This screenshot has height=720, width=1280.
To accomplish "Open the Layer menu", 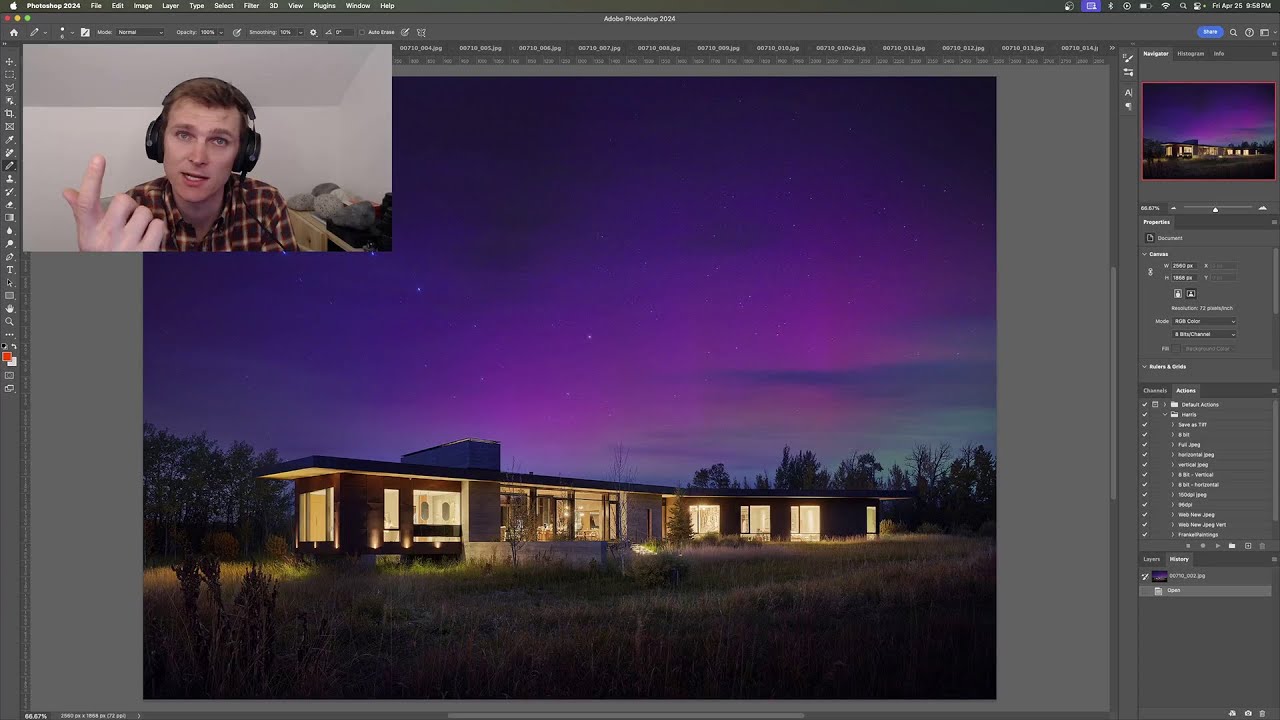I will pos(171,6).
